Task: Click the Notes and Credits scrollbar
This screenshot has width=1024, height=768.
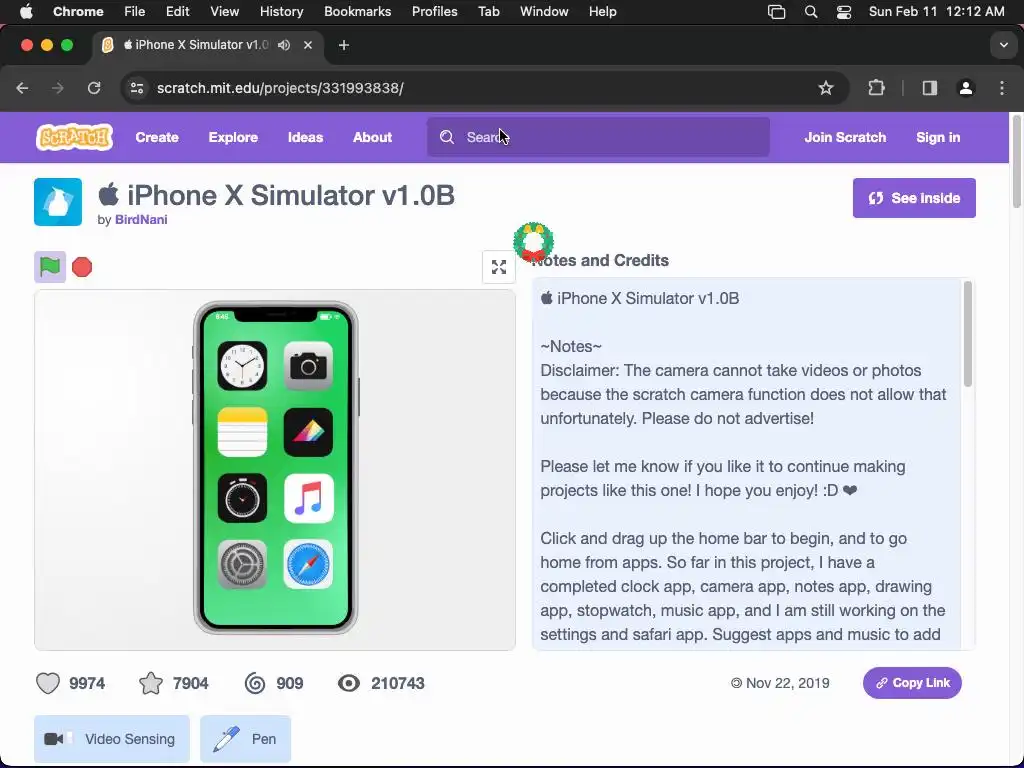Action: coord(967,334)
